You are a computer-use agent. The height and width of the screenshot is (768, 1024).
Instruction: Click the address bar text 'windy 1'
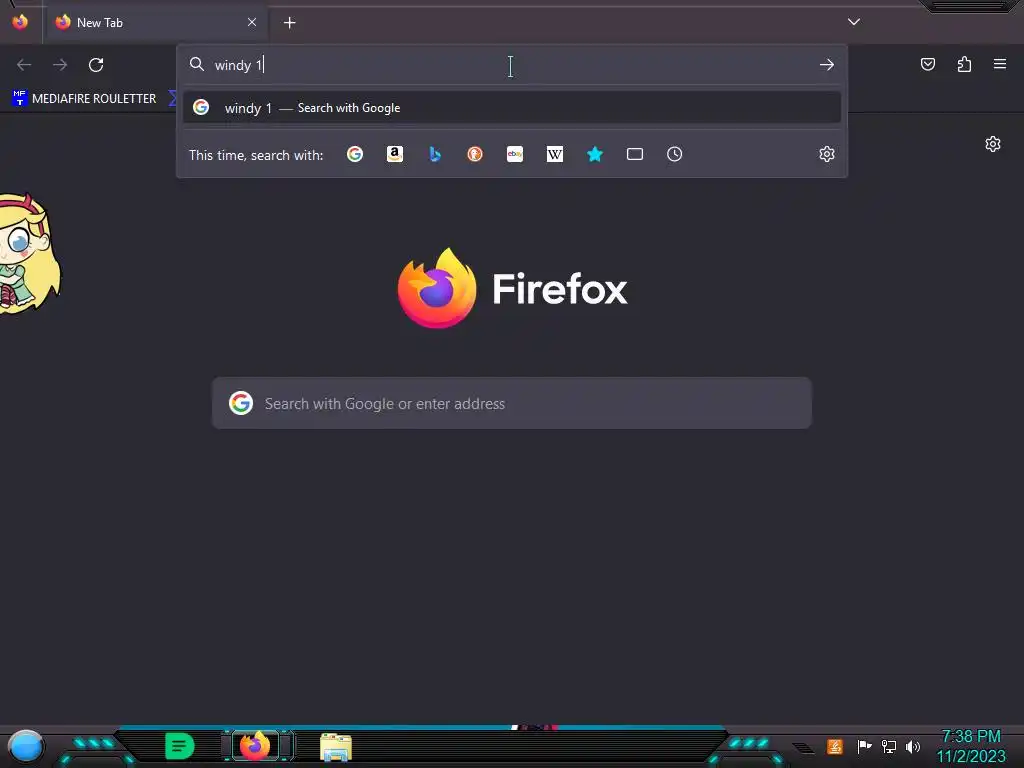238,65
